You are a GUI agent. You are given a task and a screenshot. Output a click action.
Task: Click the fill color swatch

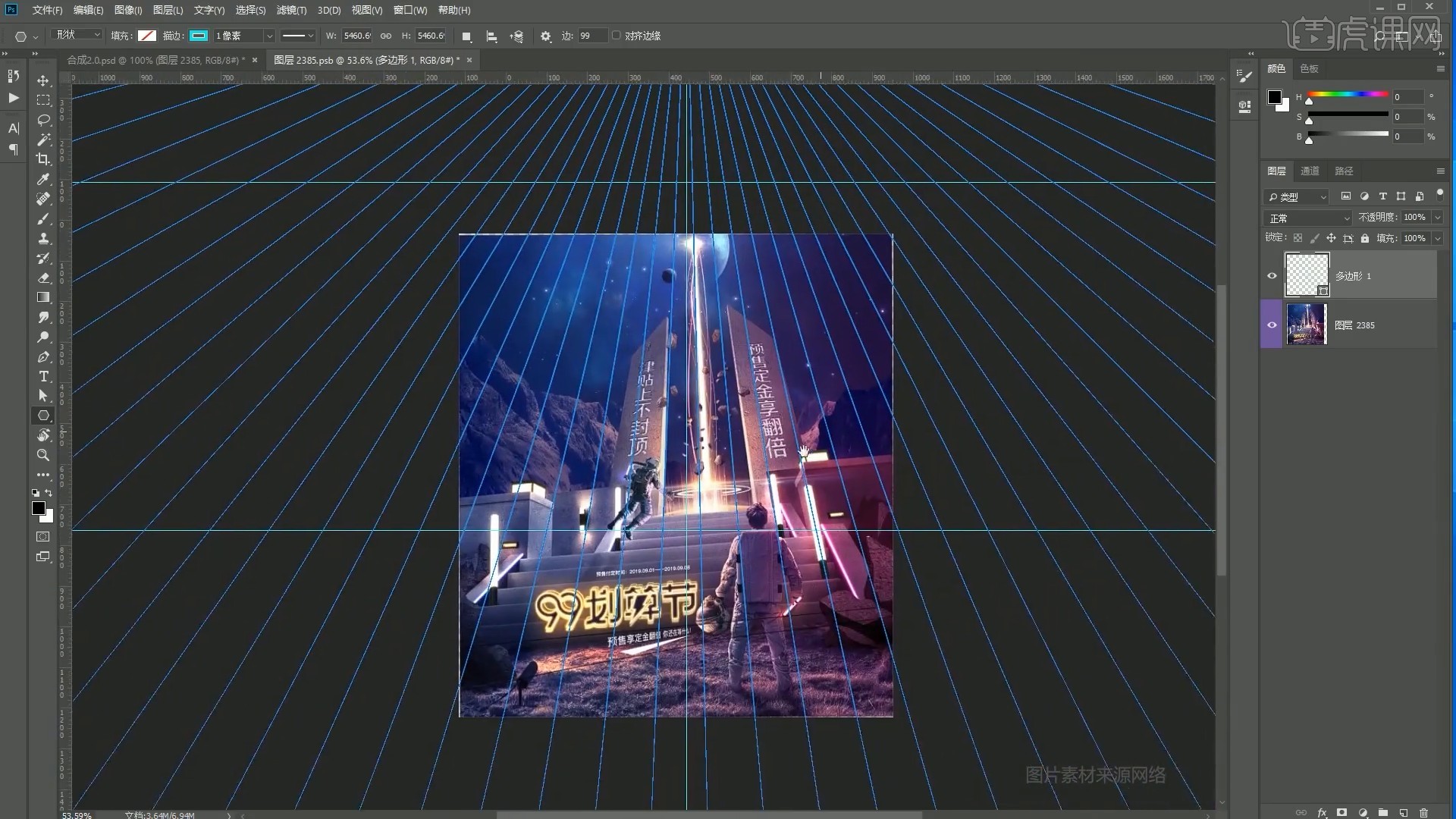click(x=147, y=36)
